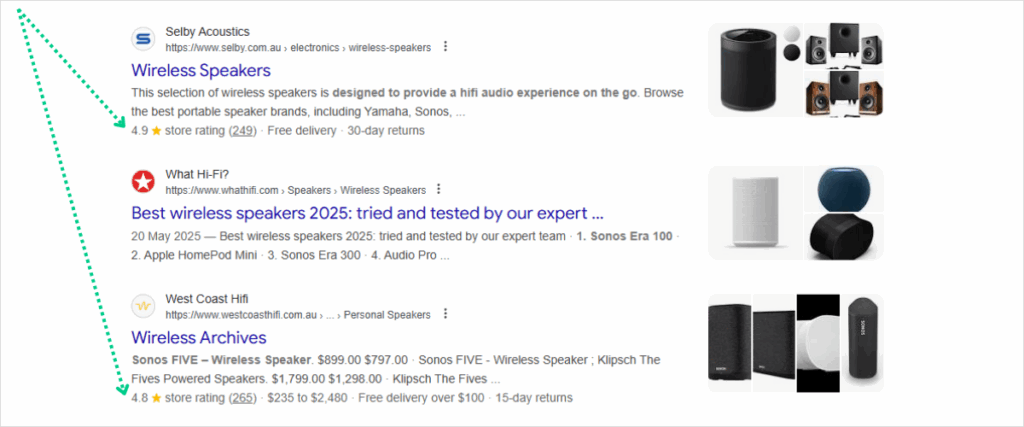The image size is (1024, 427).
Task: Click the (249) store reviews link
Action: click(243, 130)
